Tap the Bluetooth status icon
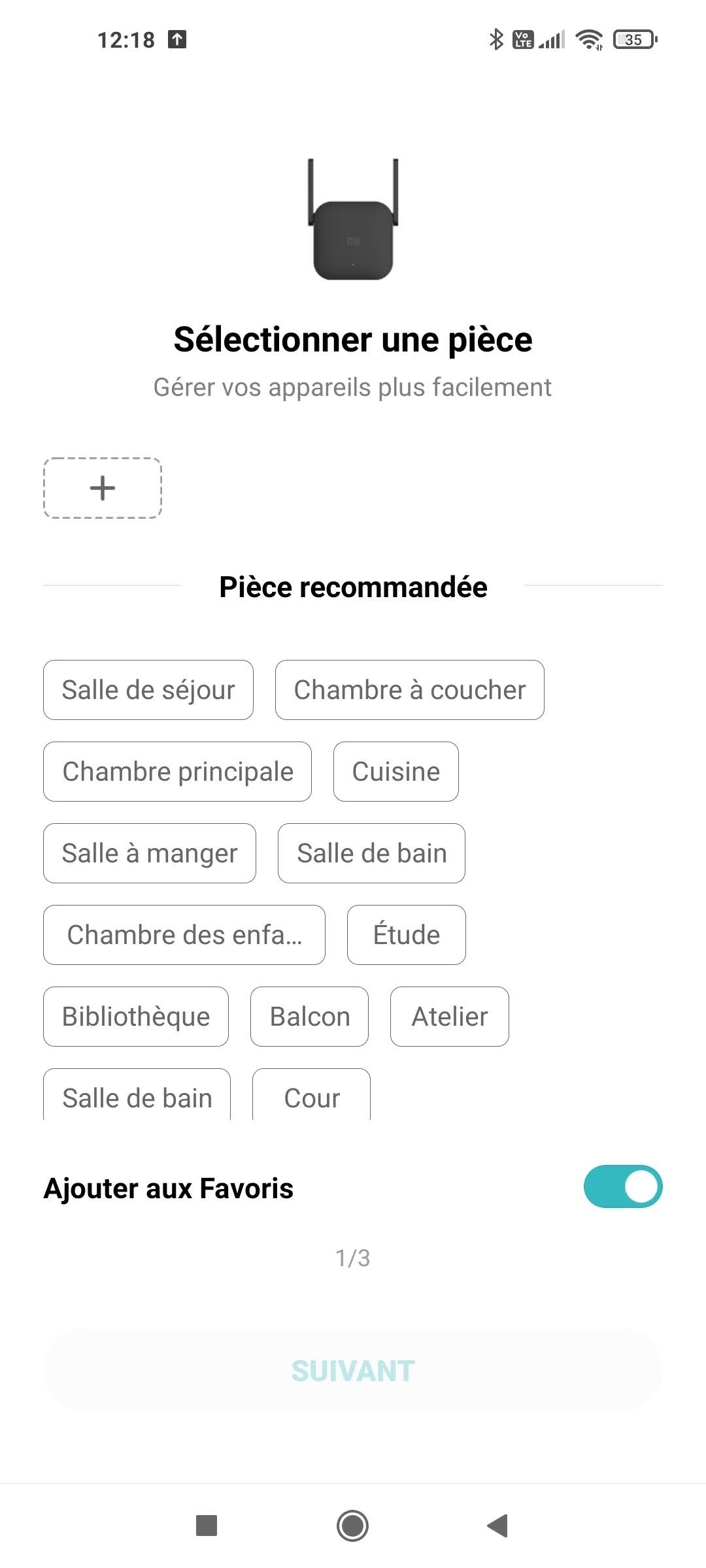The image size is (706, 1568). pyautogui.click(x=496, y=39)
